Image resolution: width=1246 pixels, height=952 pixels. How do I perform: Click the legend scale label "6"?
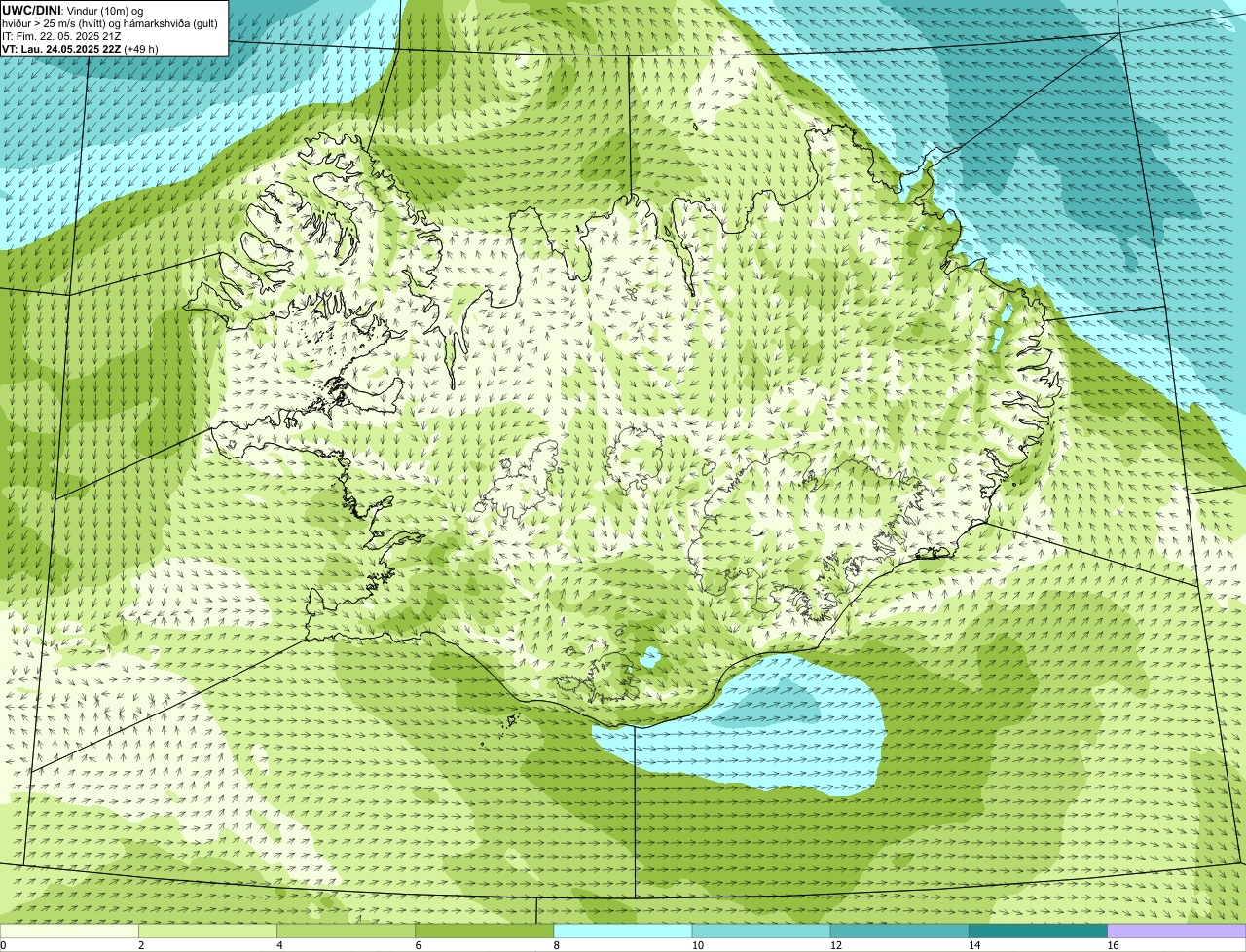coord(418,945)
